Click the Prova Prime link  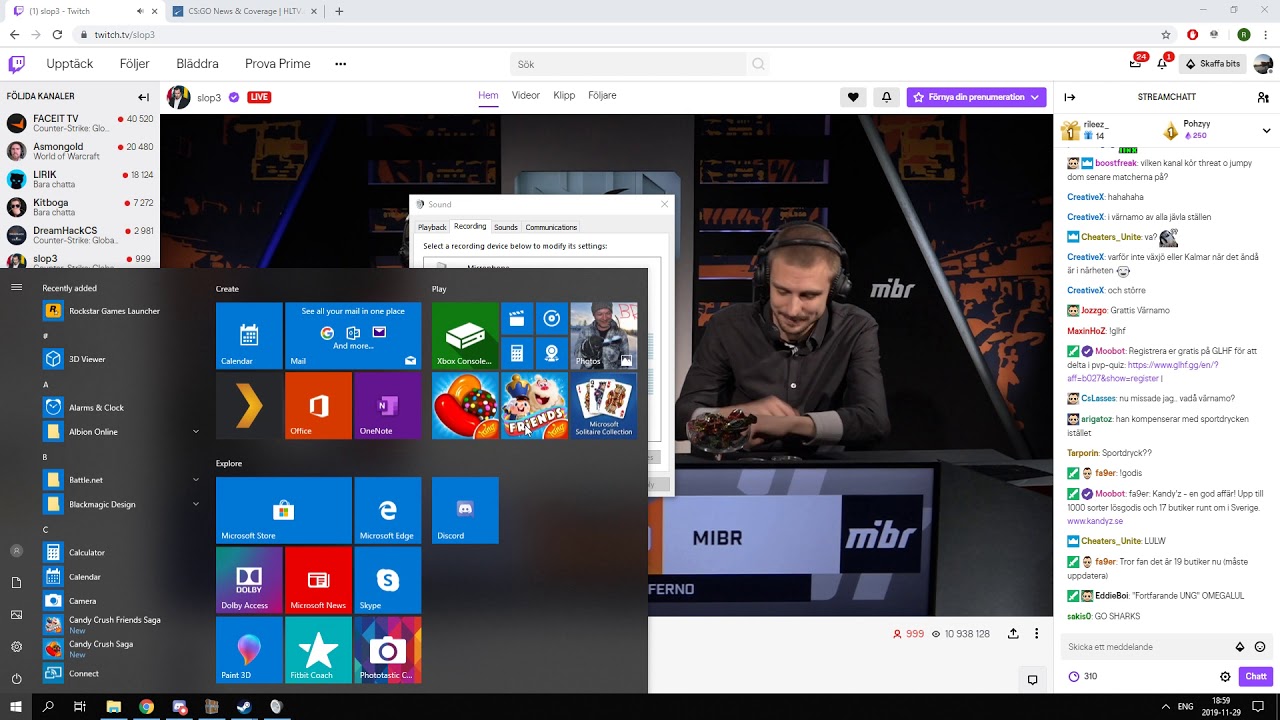[x=278, y=64]
